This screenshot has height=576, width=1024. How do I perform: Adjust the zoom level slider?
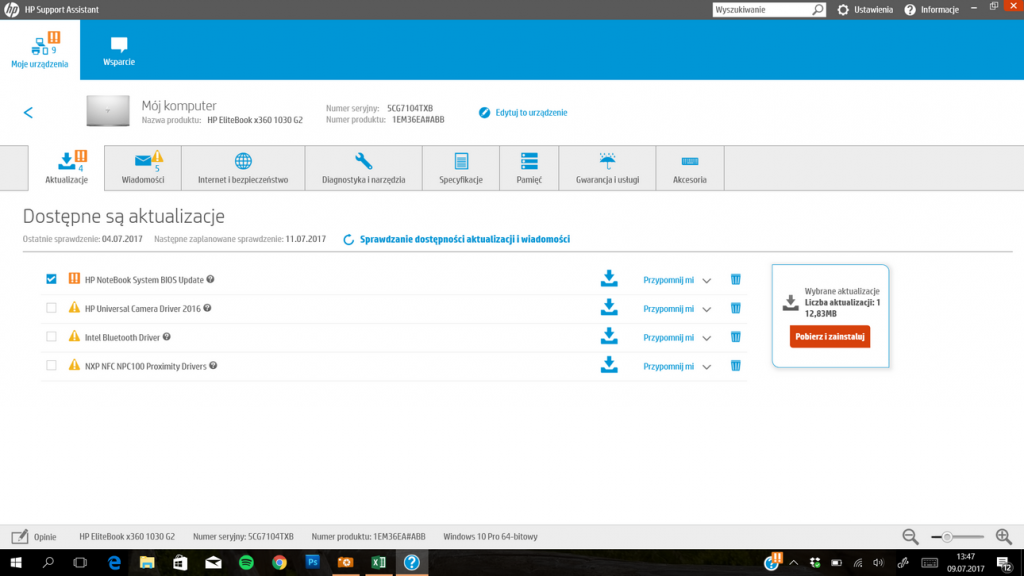click(x=947, y=537)
